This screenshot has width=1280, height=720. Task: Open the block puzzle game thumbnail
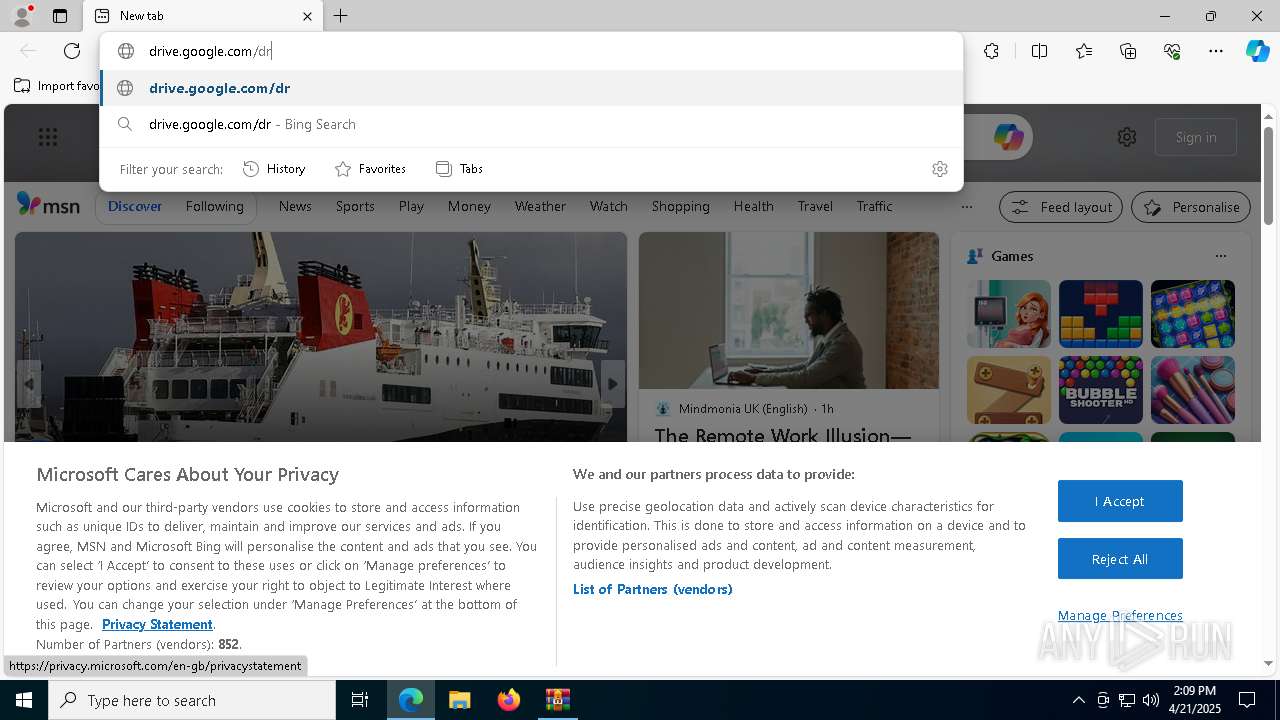[x=1100, y=314]
